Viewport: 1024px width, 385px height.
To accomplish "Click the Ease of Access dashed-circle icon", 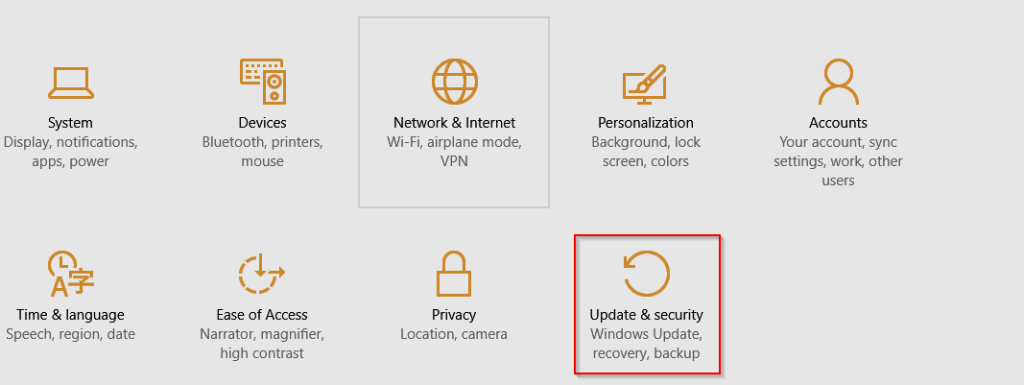I will (x=261, y=273).
